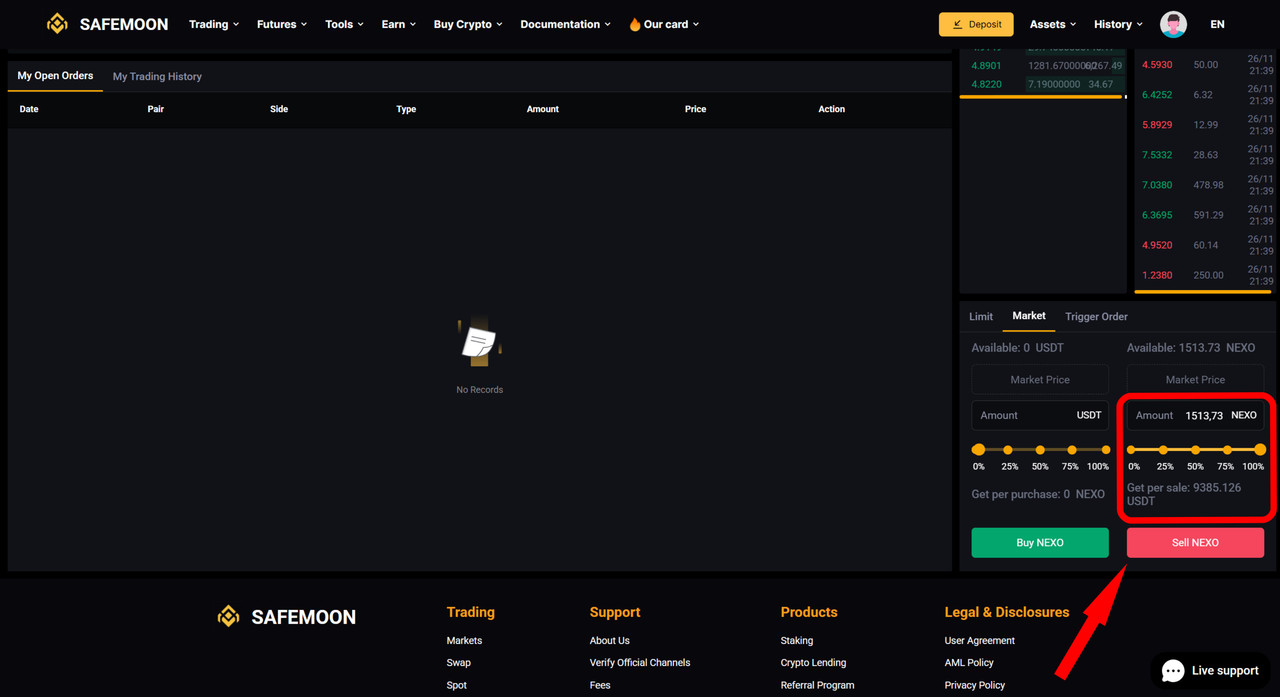Open Swap footer link
1280x697 pixels.
pos(459,662)
